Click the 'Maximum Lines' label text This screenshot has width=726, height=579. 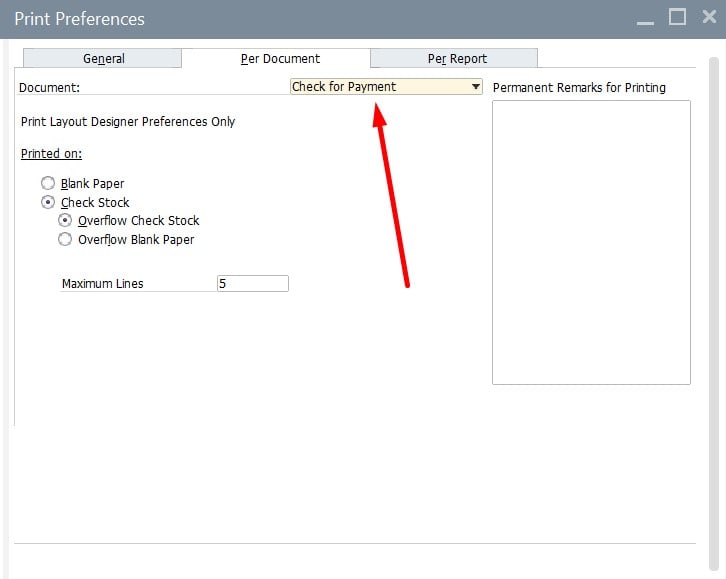click(102, 284)
